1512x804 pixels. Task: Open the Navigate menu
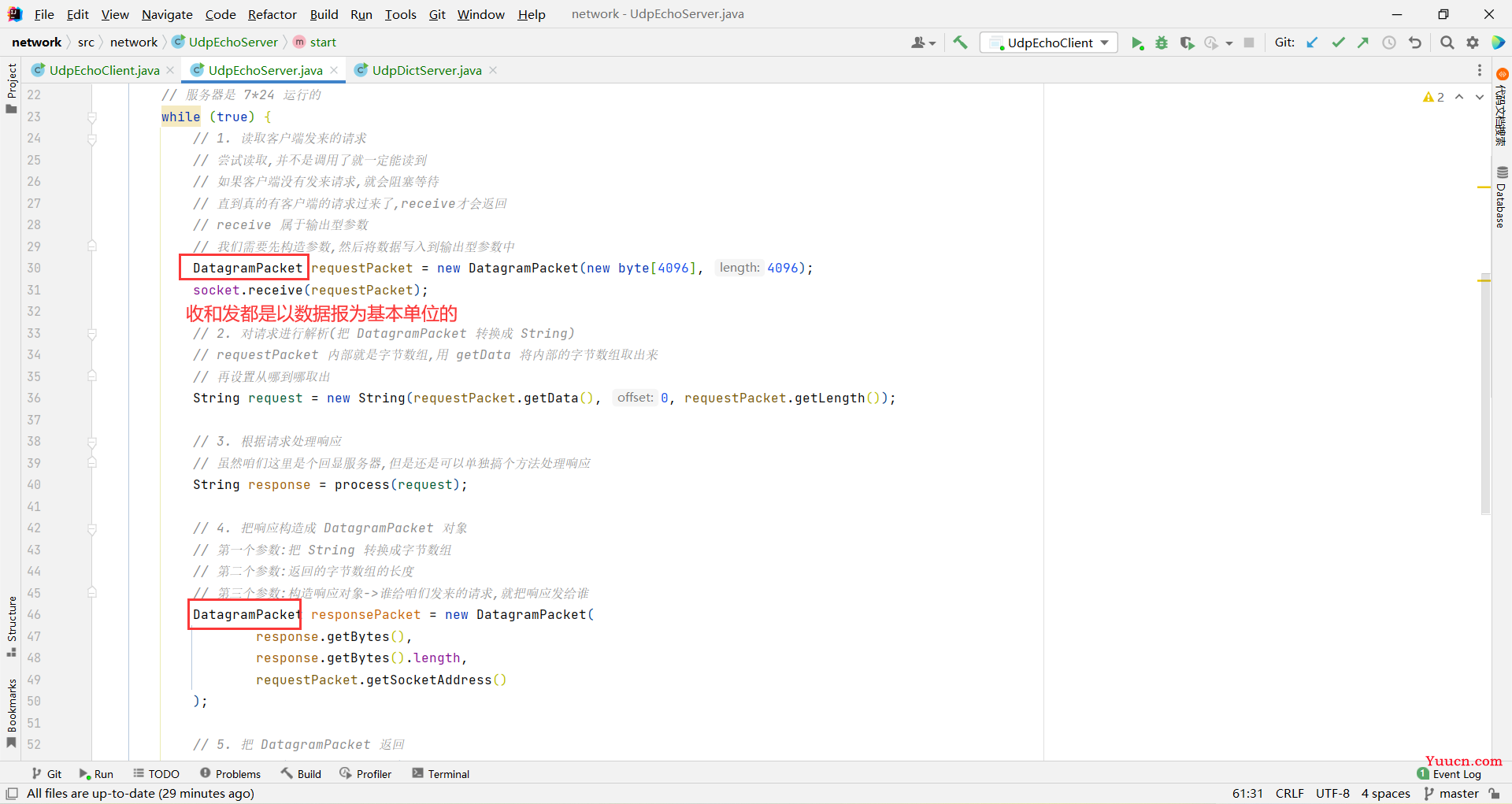click(167, 14)
